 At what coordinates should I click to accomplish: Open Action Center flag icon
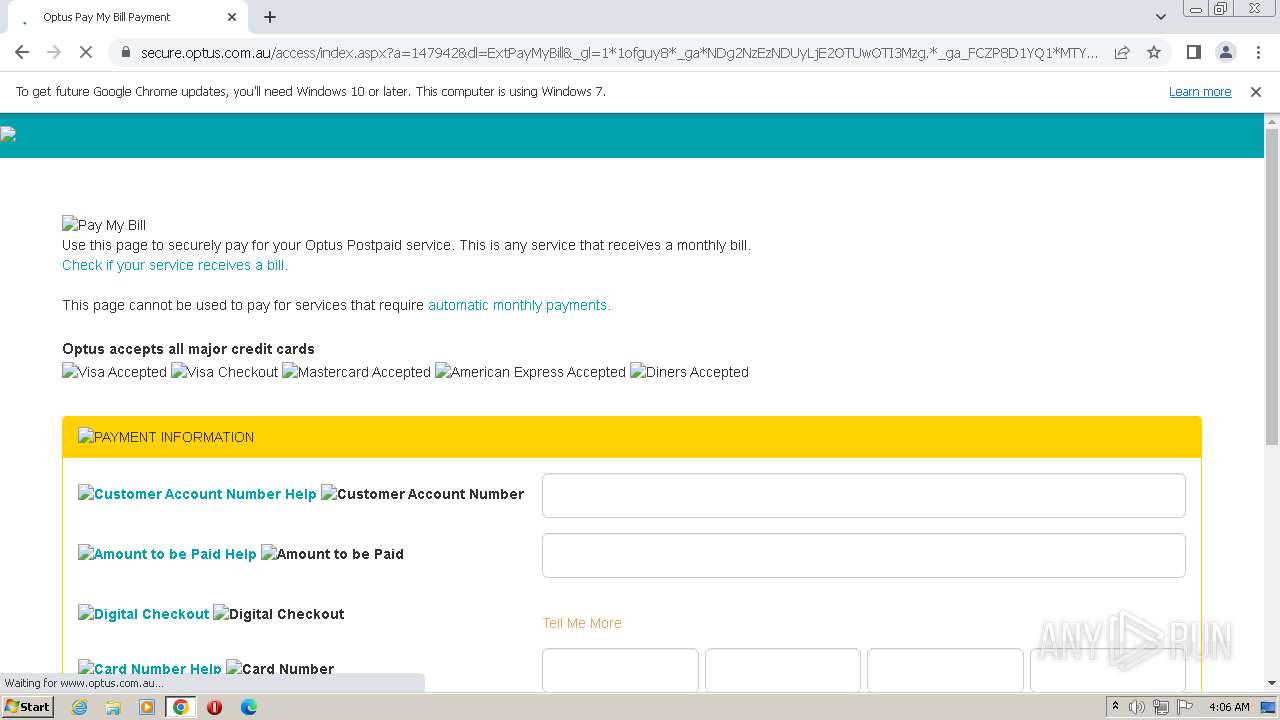[1185, 707]
